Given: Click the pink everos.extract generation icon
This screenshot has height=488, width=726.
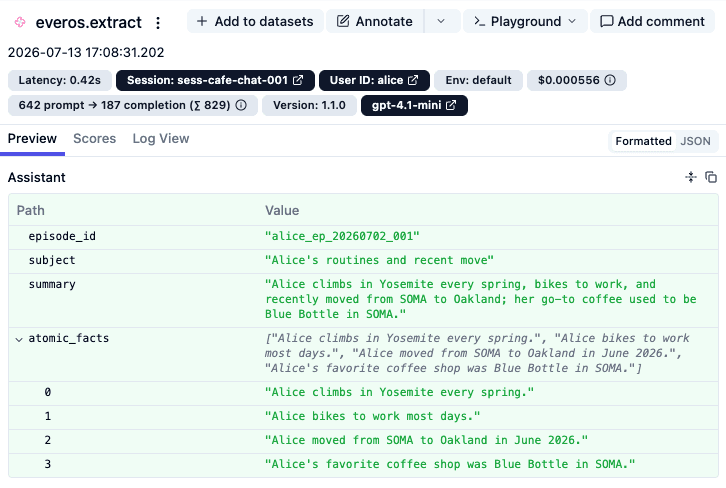Looking at the screenshot, I should click(20, 22).
